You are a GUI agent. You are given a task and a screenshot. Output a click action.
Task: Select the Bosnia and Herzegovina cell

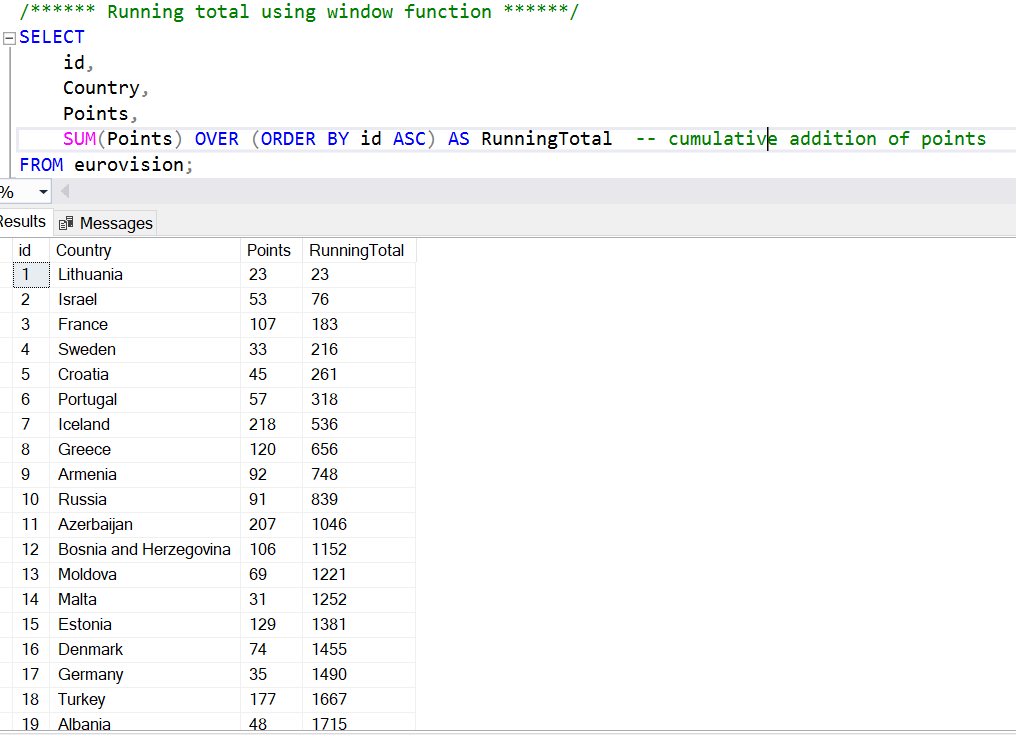[144, 549]
